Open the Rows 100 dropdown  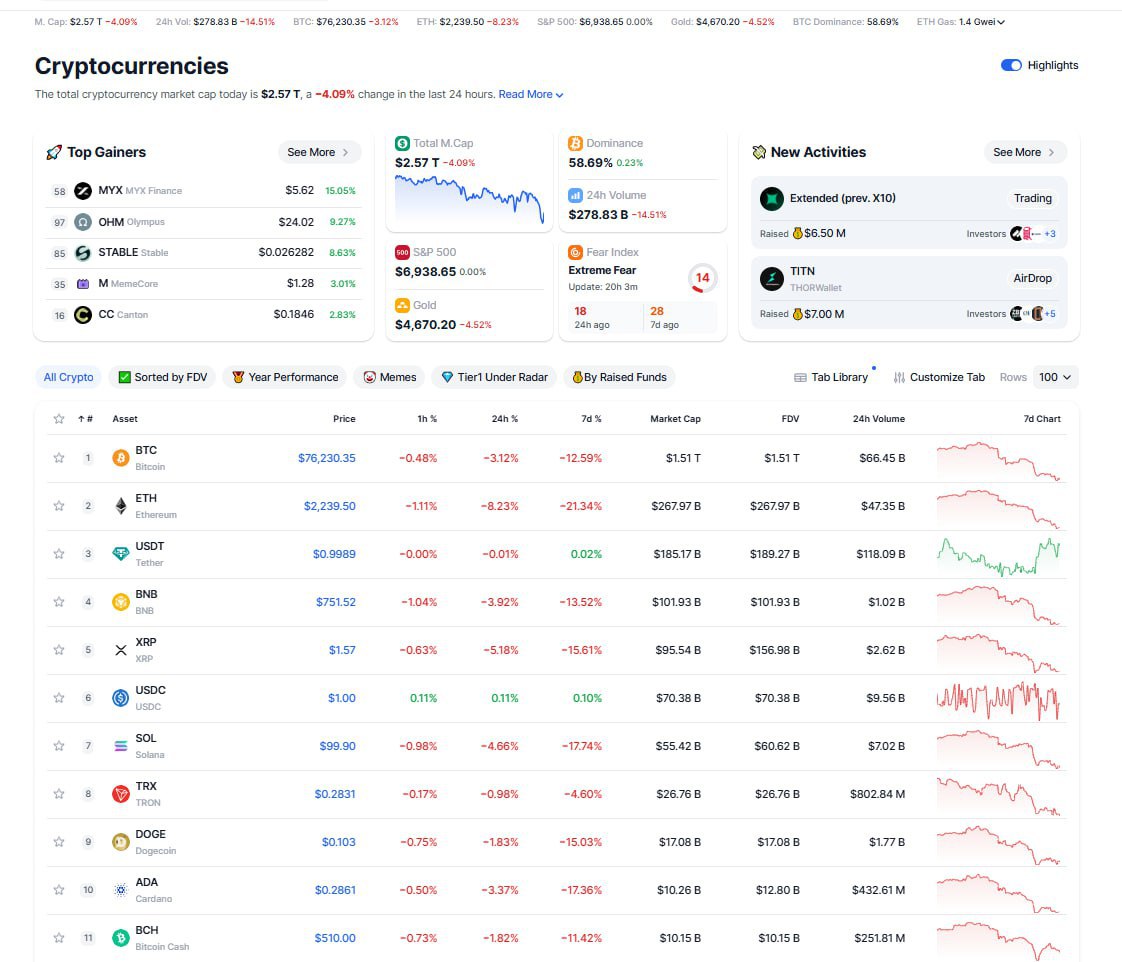pos(1055,377)
